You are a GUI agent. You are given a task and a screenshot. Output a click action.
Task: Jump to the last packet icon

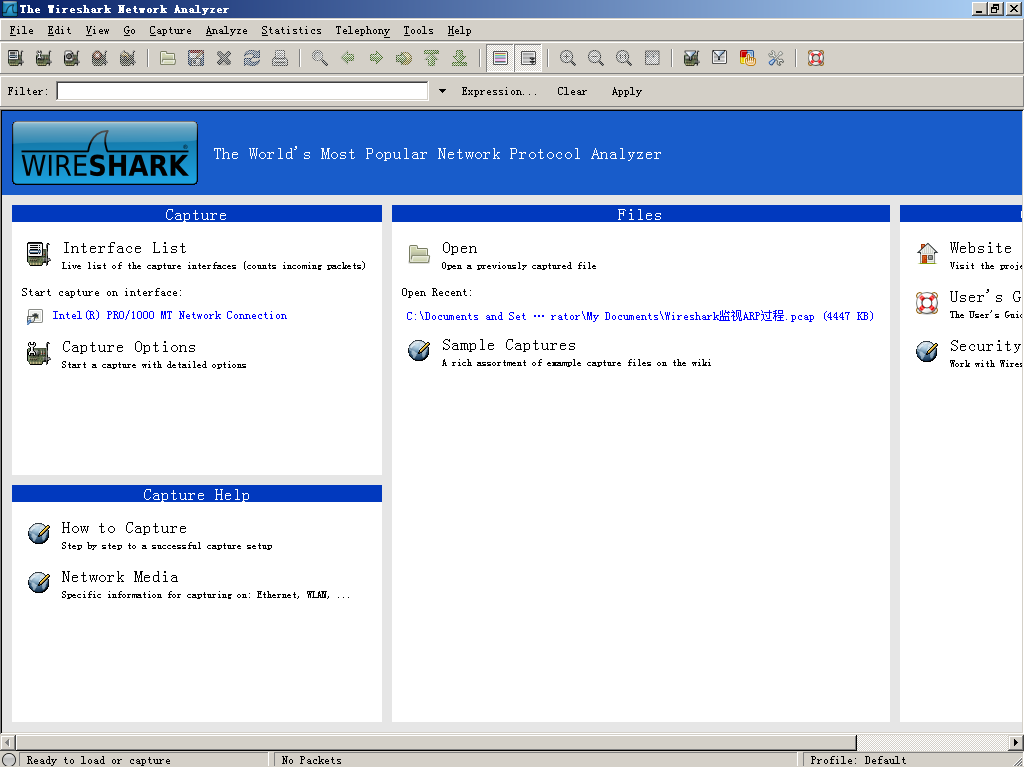point(460,58)
